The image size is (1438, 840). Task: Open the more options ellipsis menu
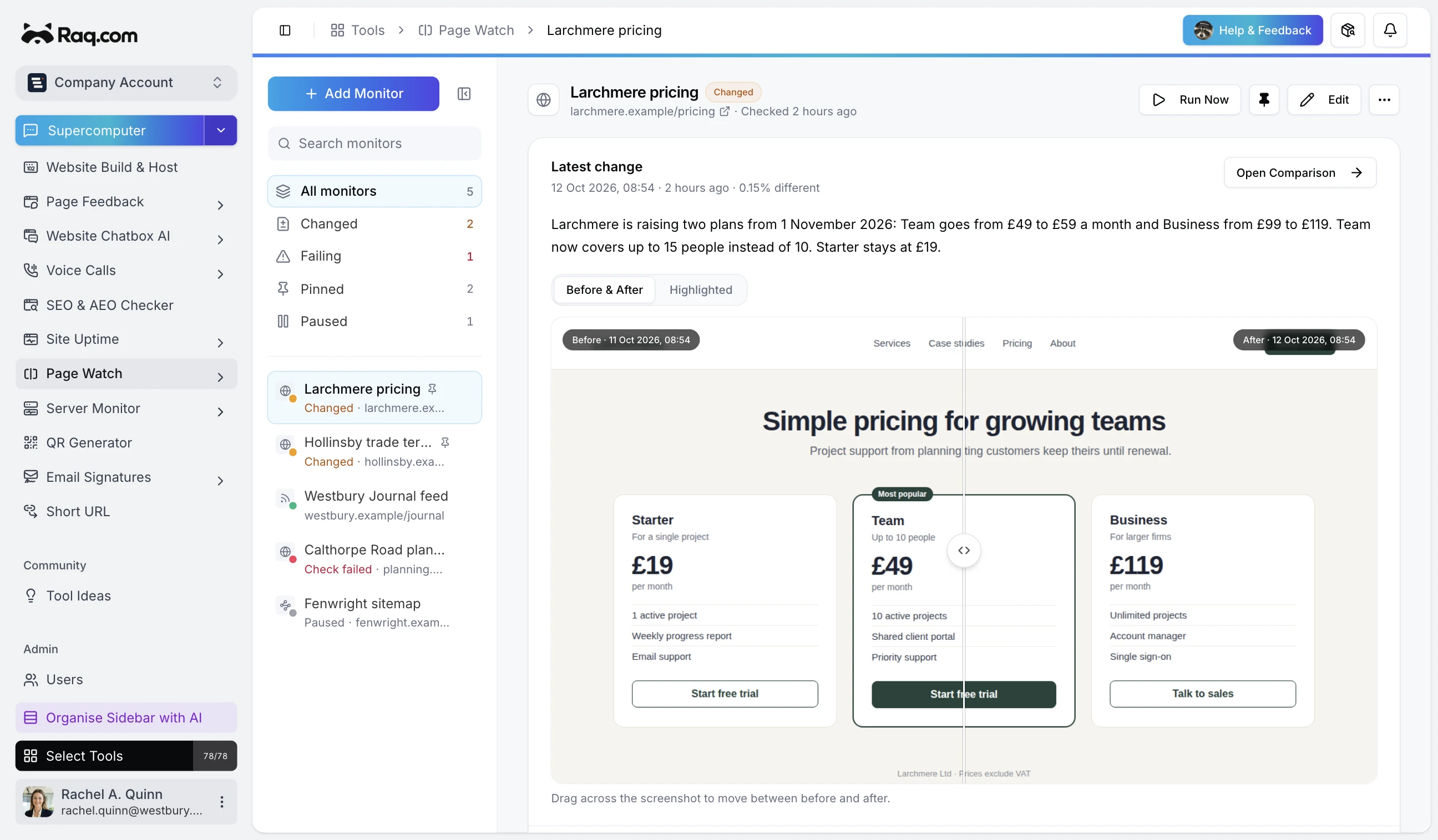(x=1384, y=100)
